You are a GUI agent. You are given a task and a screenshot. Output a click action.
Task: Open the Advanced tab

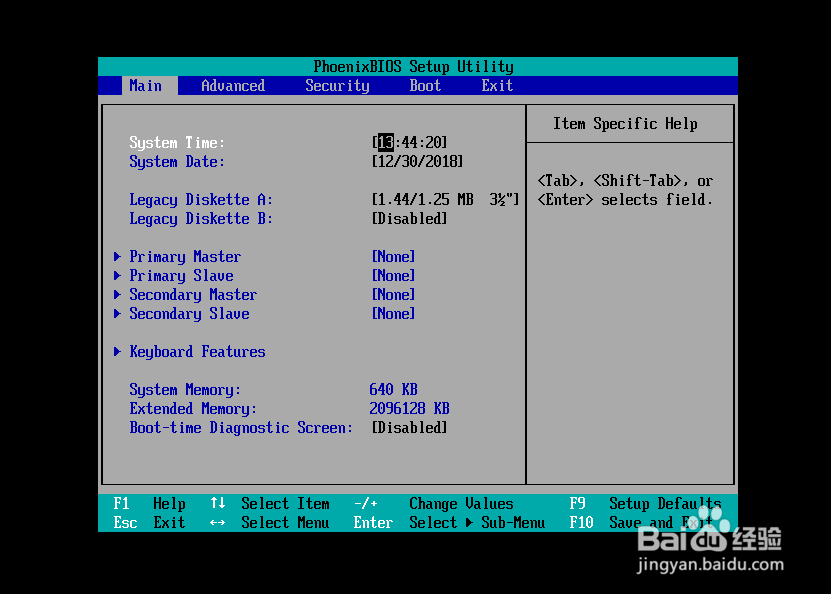point(233,86)
